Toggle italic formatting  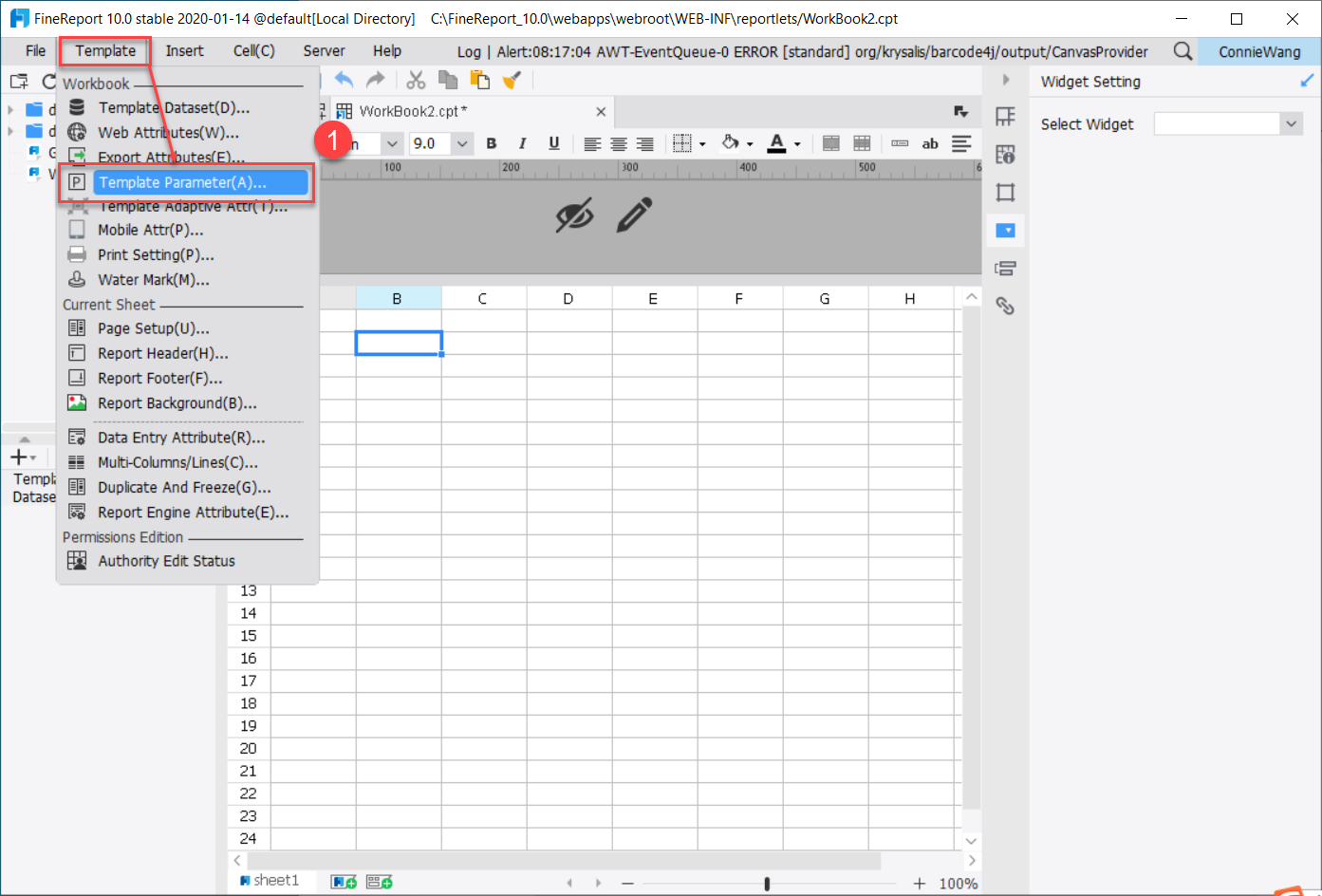coord(523,142)
